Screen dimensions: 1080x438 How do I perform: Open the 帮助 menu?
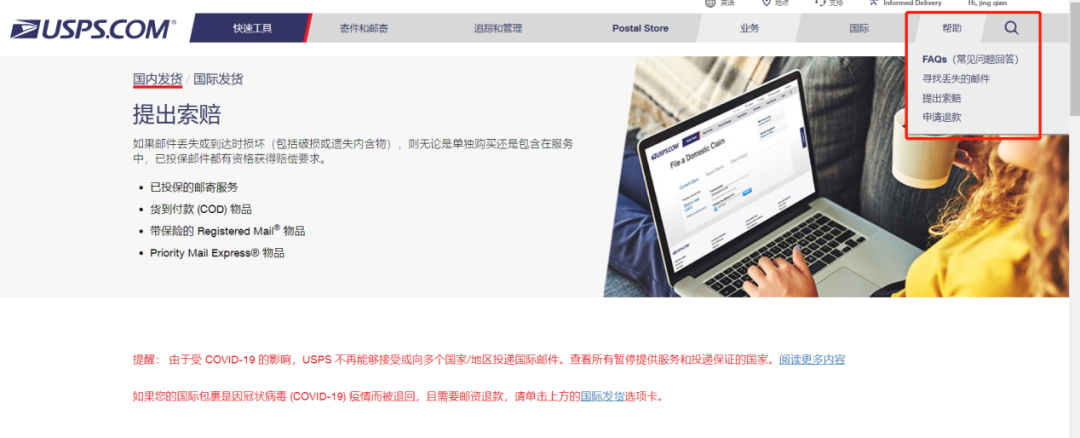pos(952,28)
